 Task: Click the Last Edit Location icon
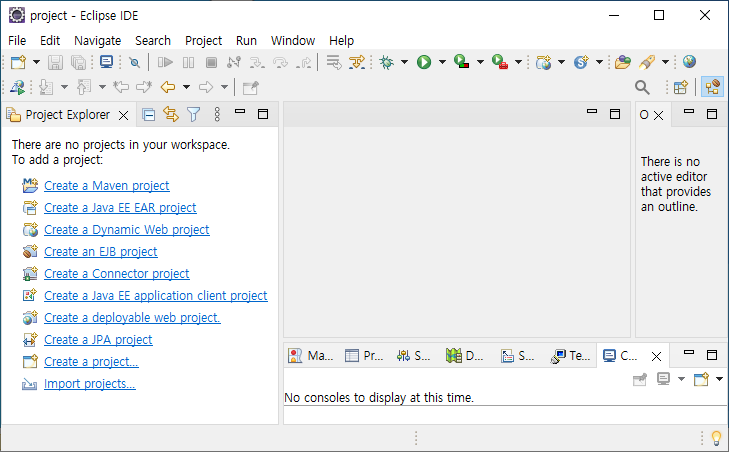(x=121, y=87)
